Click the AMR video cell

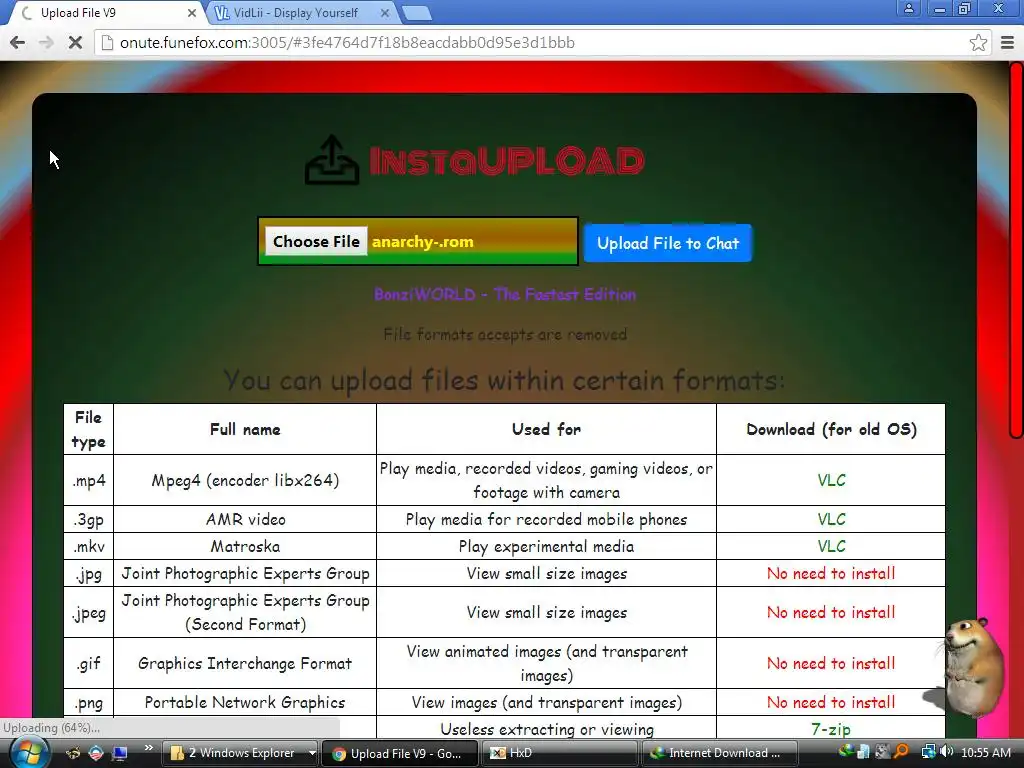pyautogui.click(x=245, y=519)
